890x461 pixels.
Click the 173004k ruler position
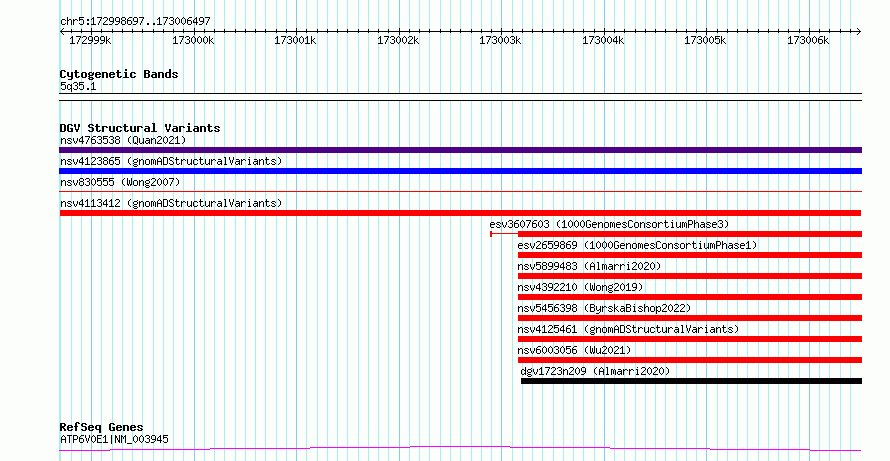pyautogui.click(x=603, y=41)
